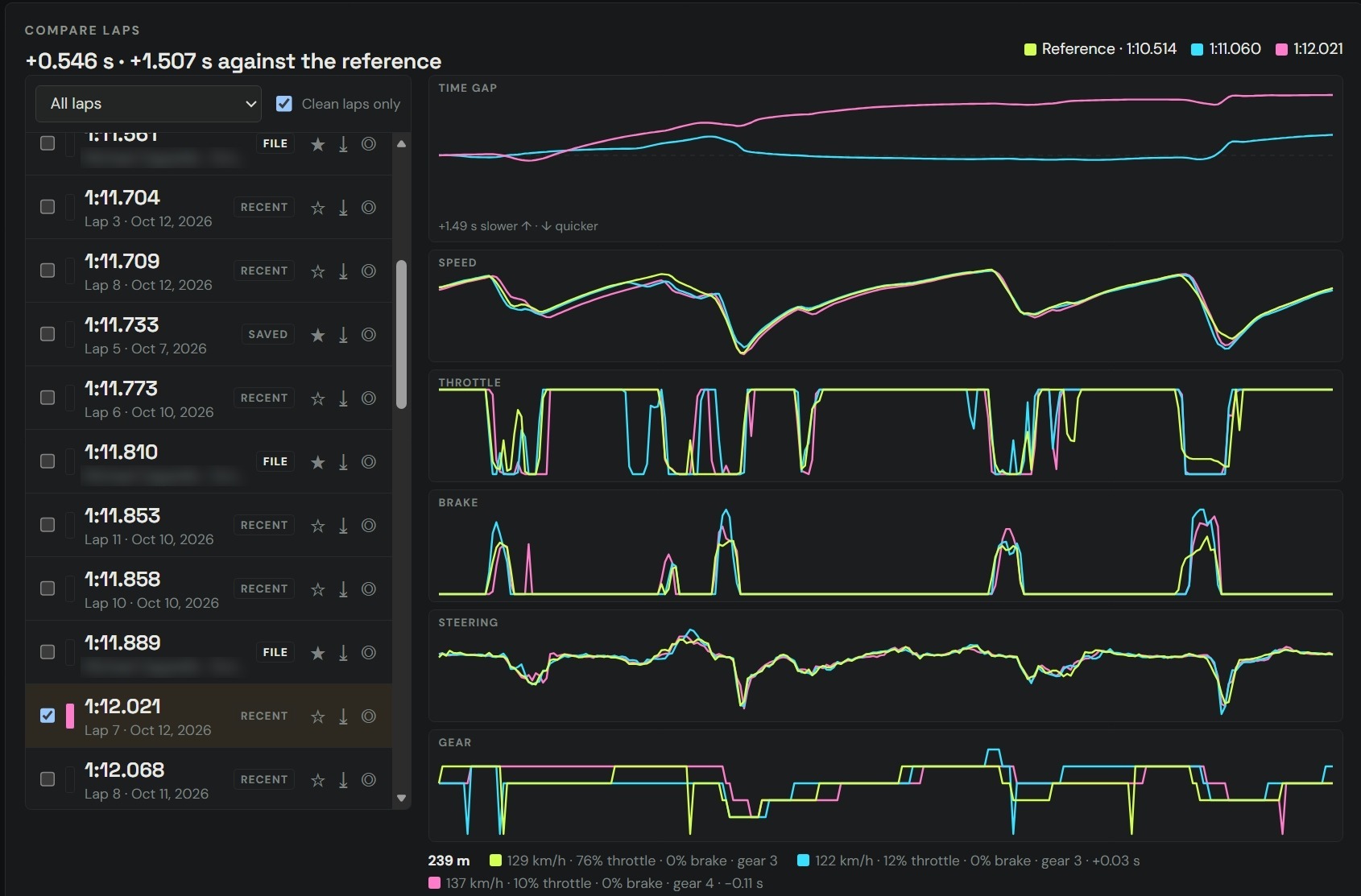Click the text Lap 6 · Oct 10, 2026
The width and height of the screenshot is (1361, 896).
[x=149, y=412]
